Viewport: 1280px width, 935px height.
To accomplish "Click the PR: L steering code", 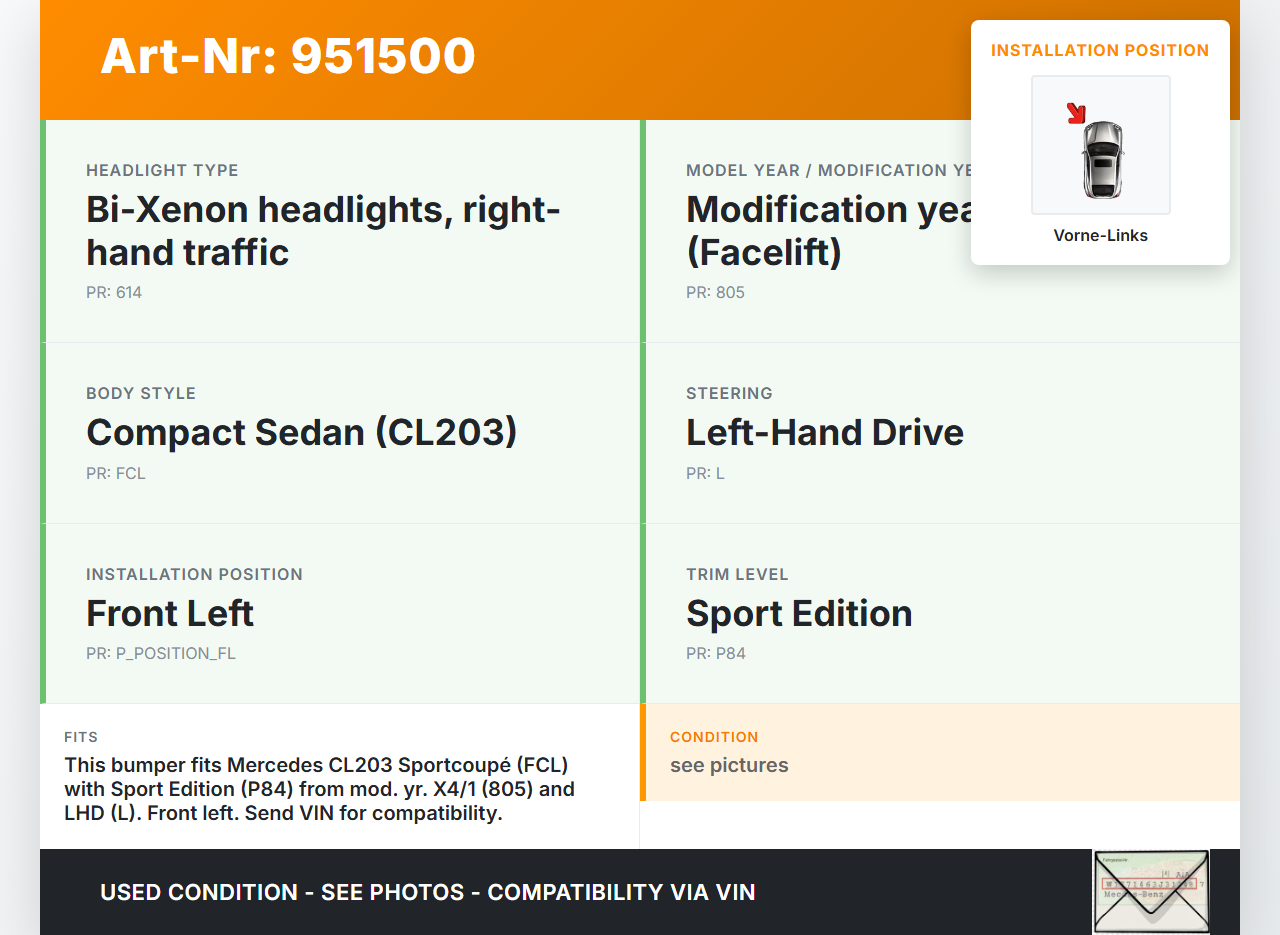I will 705,474.
